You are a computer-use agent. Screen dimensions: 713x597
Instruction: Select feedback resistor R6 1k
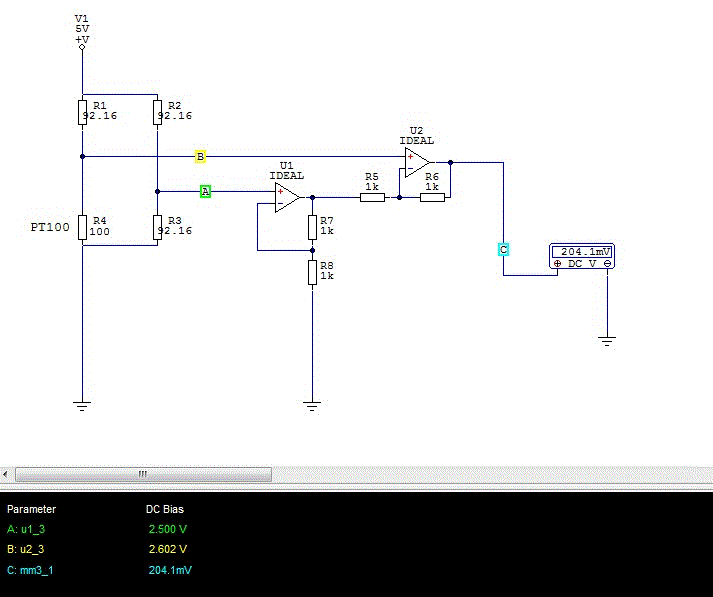[x=432, y=197]
